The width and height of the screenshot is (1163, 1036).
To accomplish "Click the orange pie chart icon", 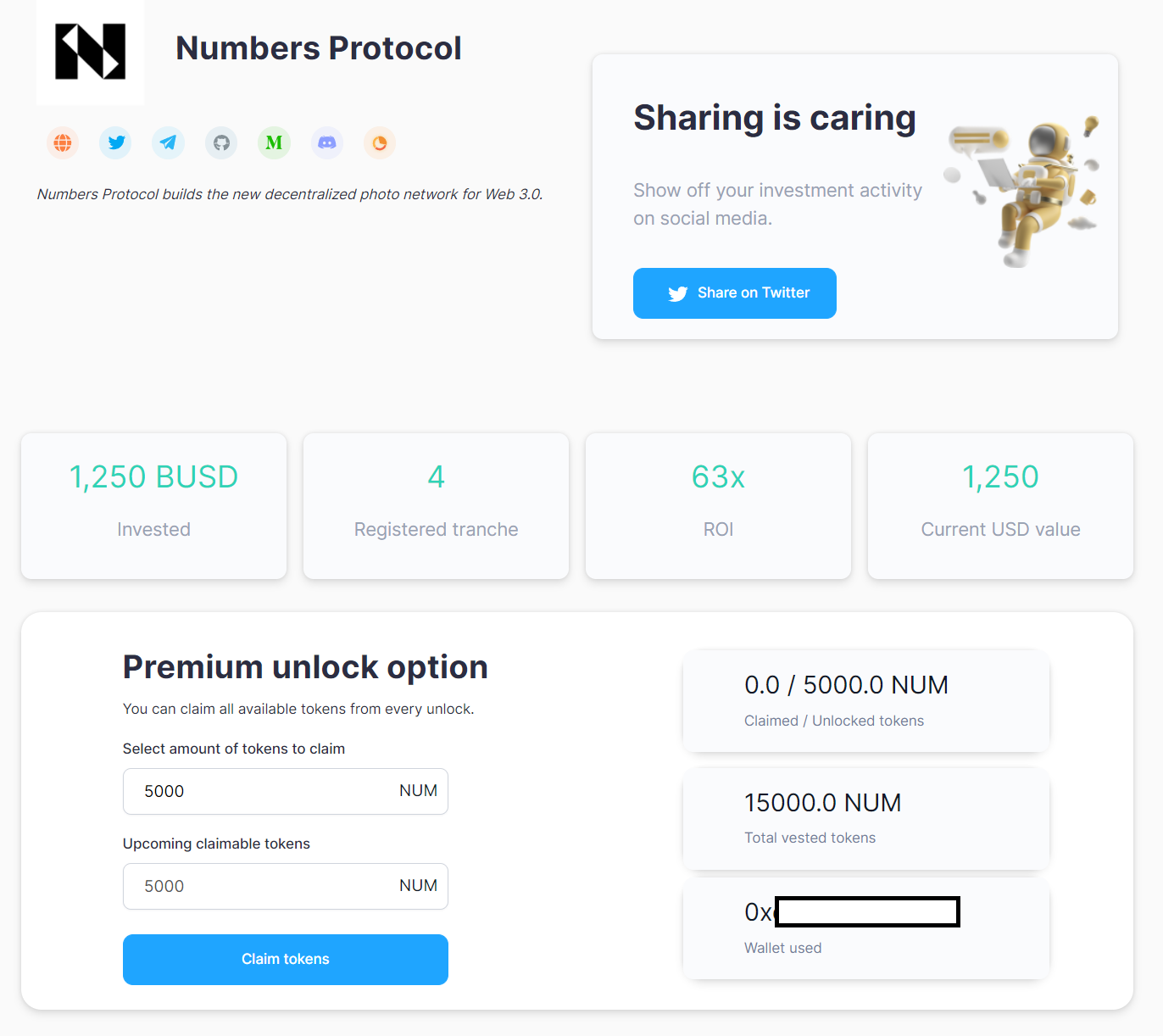I will point(380,143).
